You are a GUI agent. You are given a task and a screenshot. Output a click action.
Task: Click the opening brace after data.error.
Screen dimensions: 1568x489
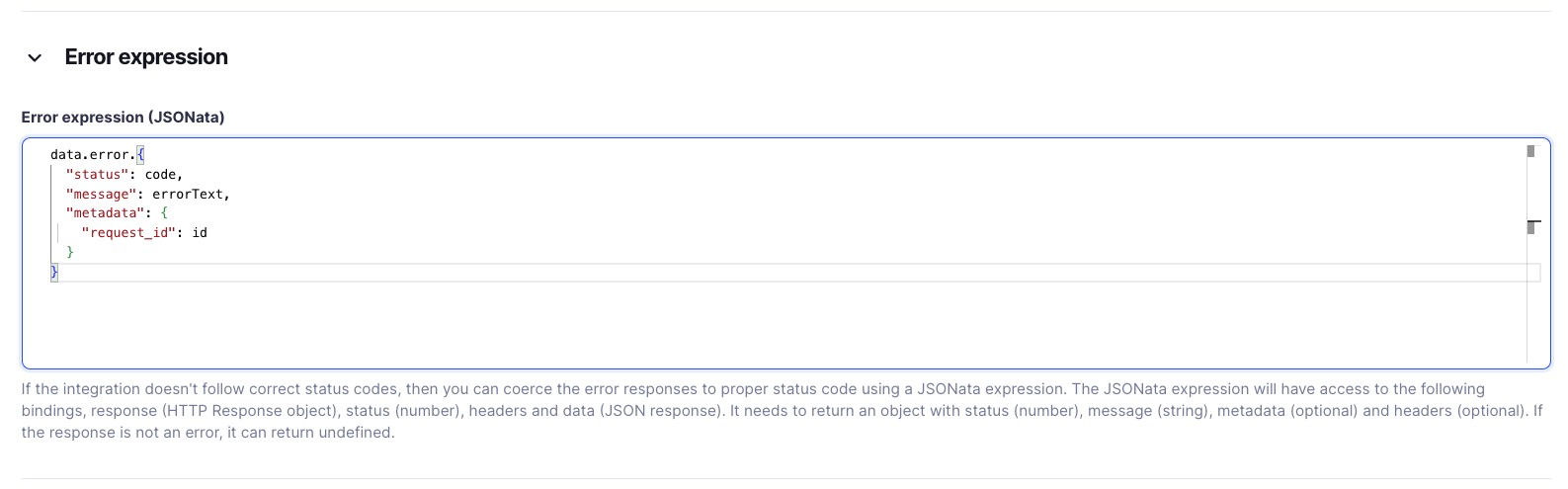point(140,155)
